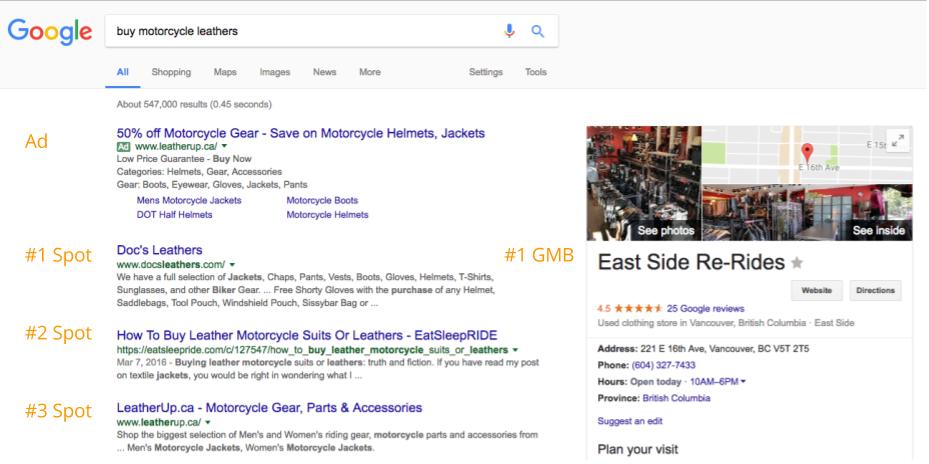The height and width of the screenshot is (464, 929).
Task: Open dropdown arrow next to www.leatherup.ca/ ad URL
Action: pos(225,146)
